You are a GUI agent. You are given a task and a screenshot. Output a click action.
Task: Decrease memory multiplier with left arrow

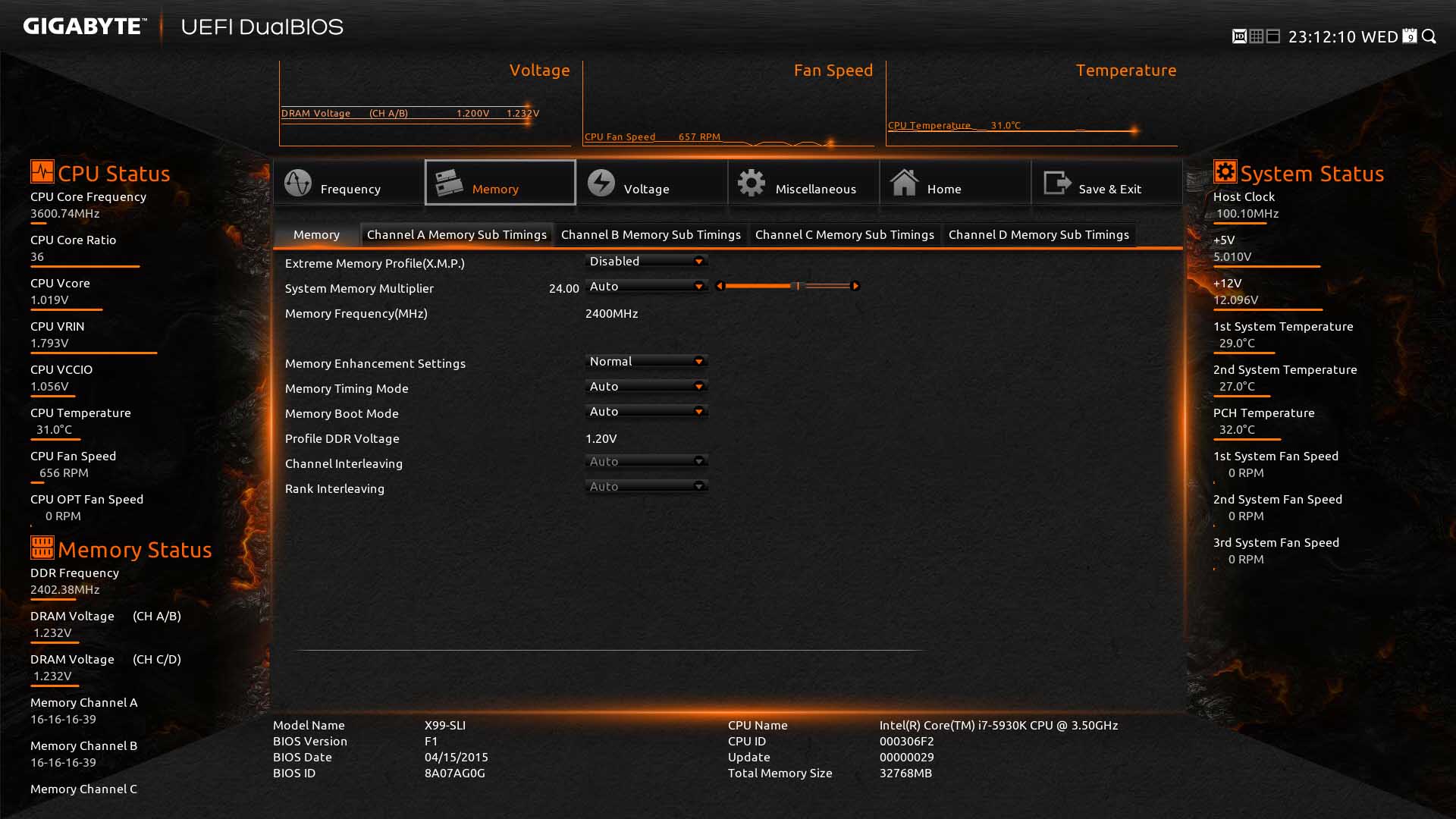pos(720,286)
